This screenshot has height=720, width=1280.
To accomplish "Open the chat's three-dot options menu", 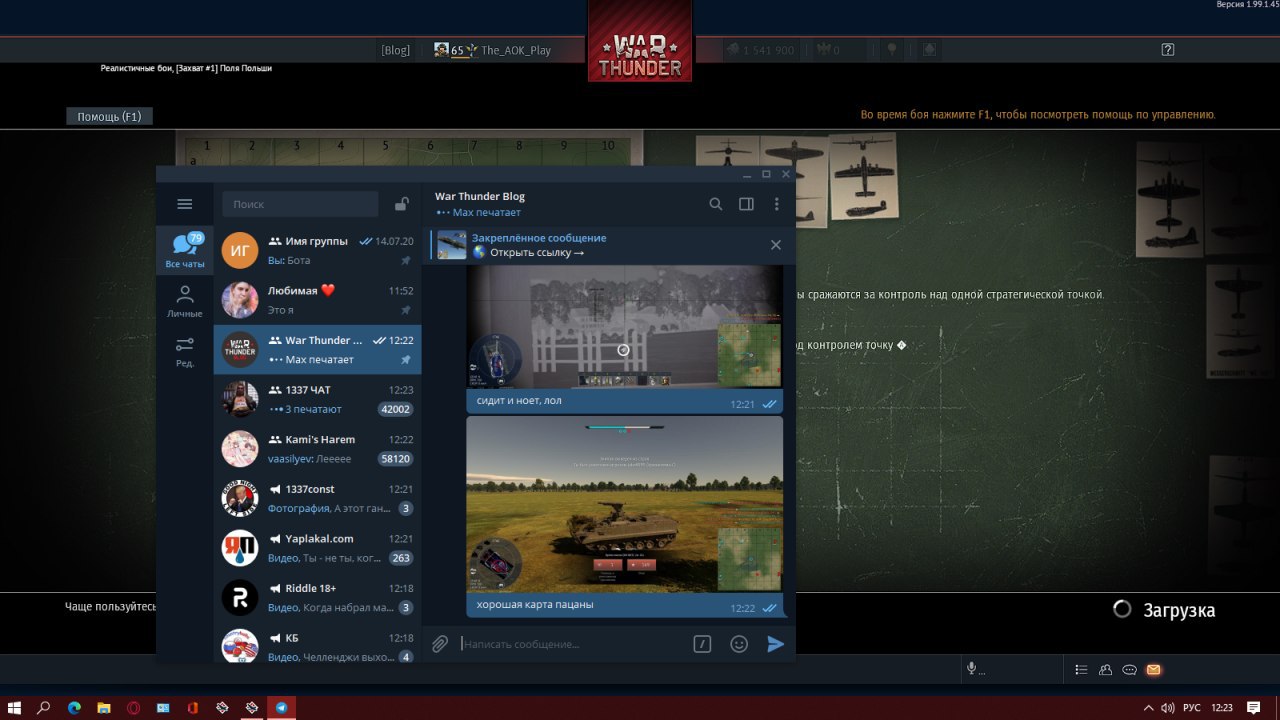I will point(776,204).
